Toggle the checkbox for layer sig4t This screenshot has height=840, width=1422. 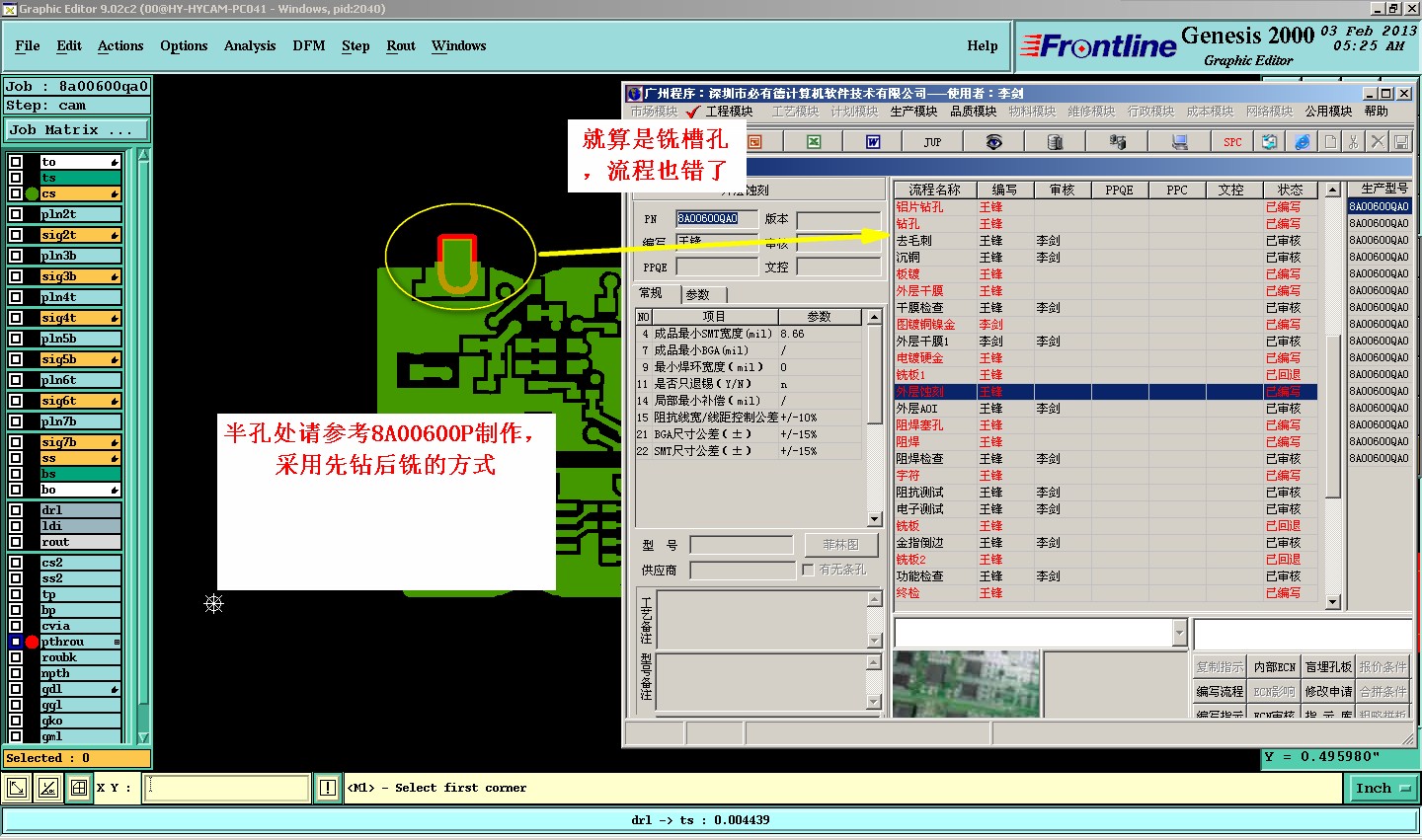(16, 318)
